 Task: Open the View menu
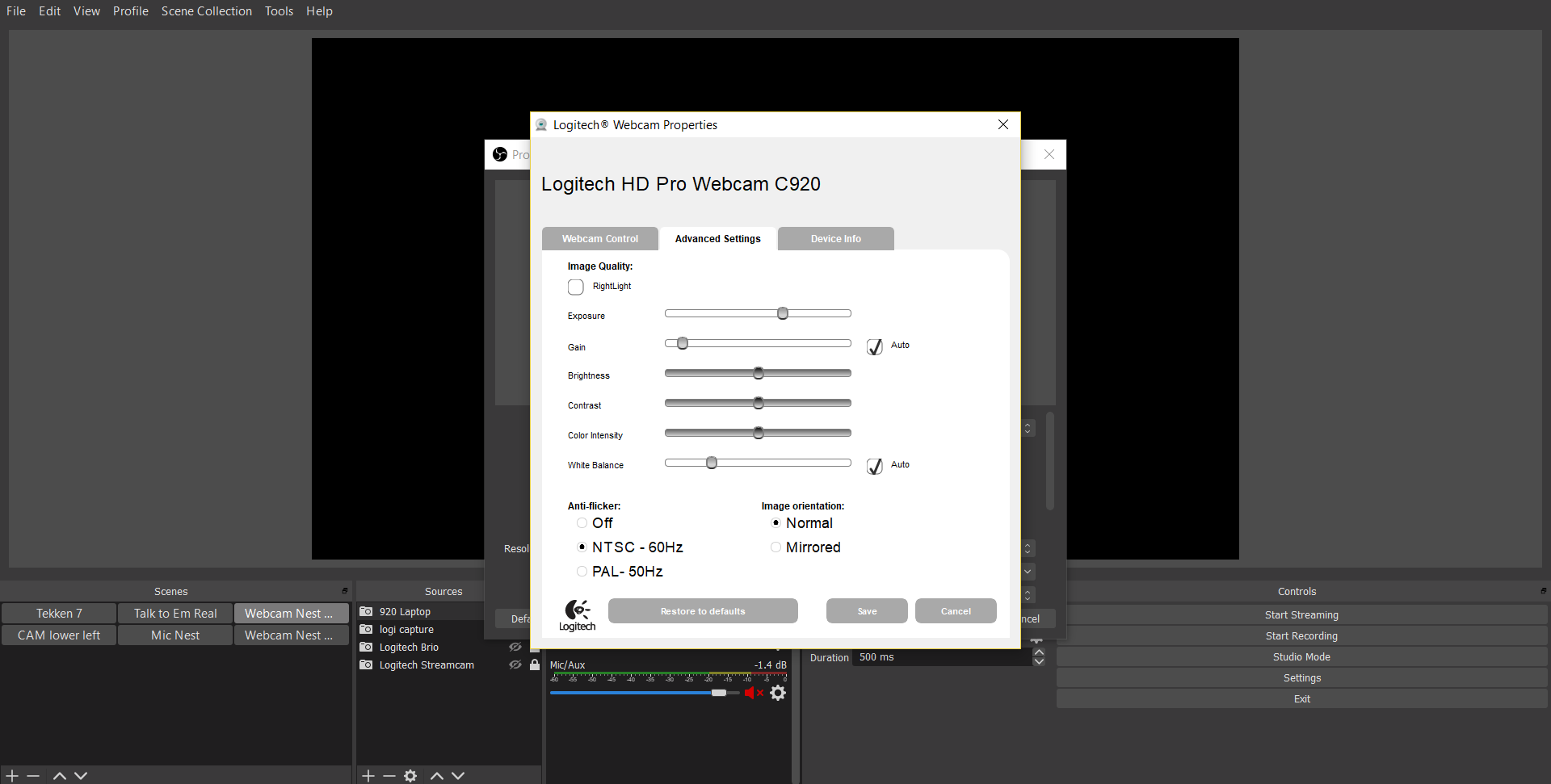click(x=86, y=11)
